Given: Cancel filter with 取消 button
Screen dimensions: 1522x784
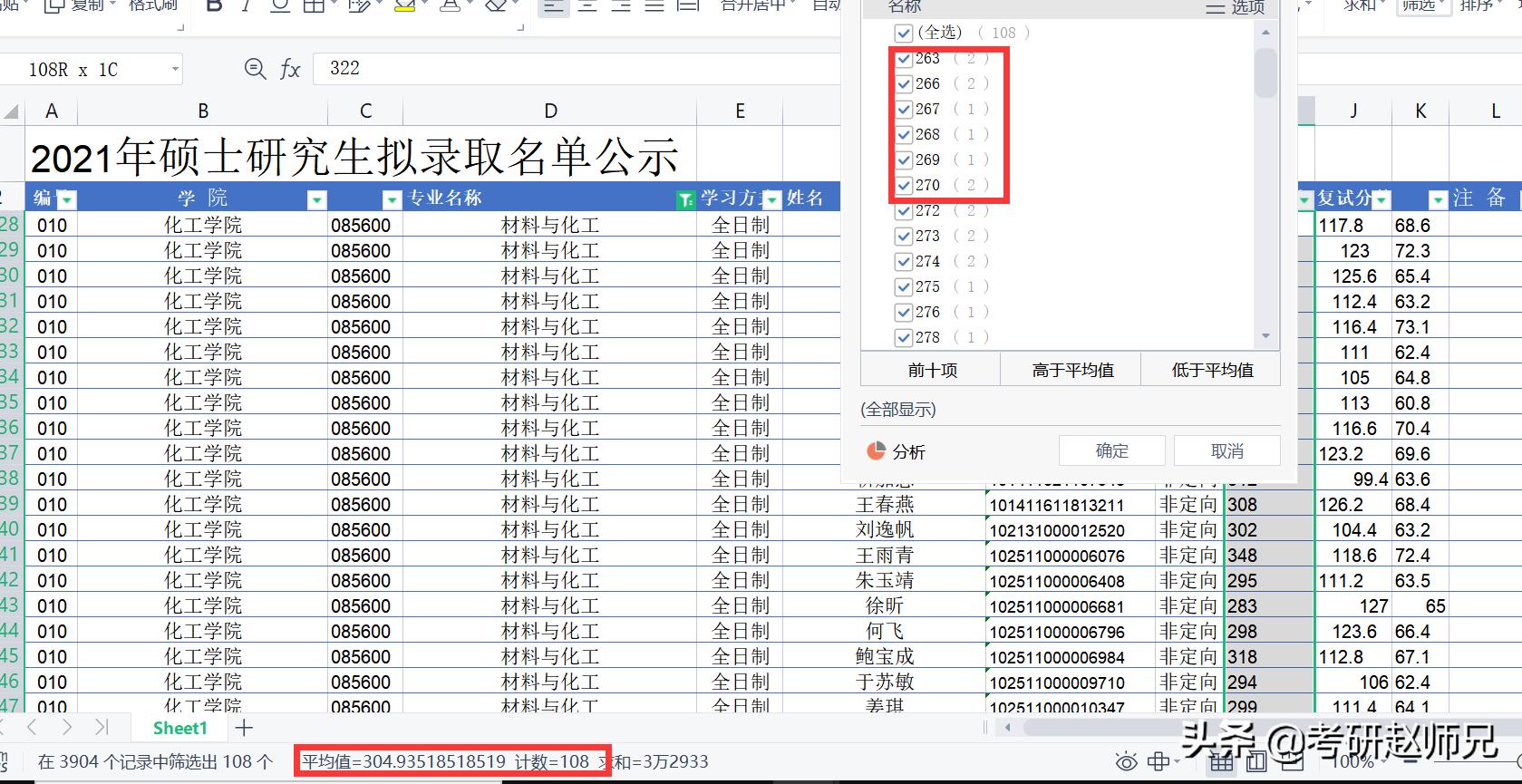Looking at the screenshot, I should tap(1227, 450).
